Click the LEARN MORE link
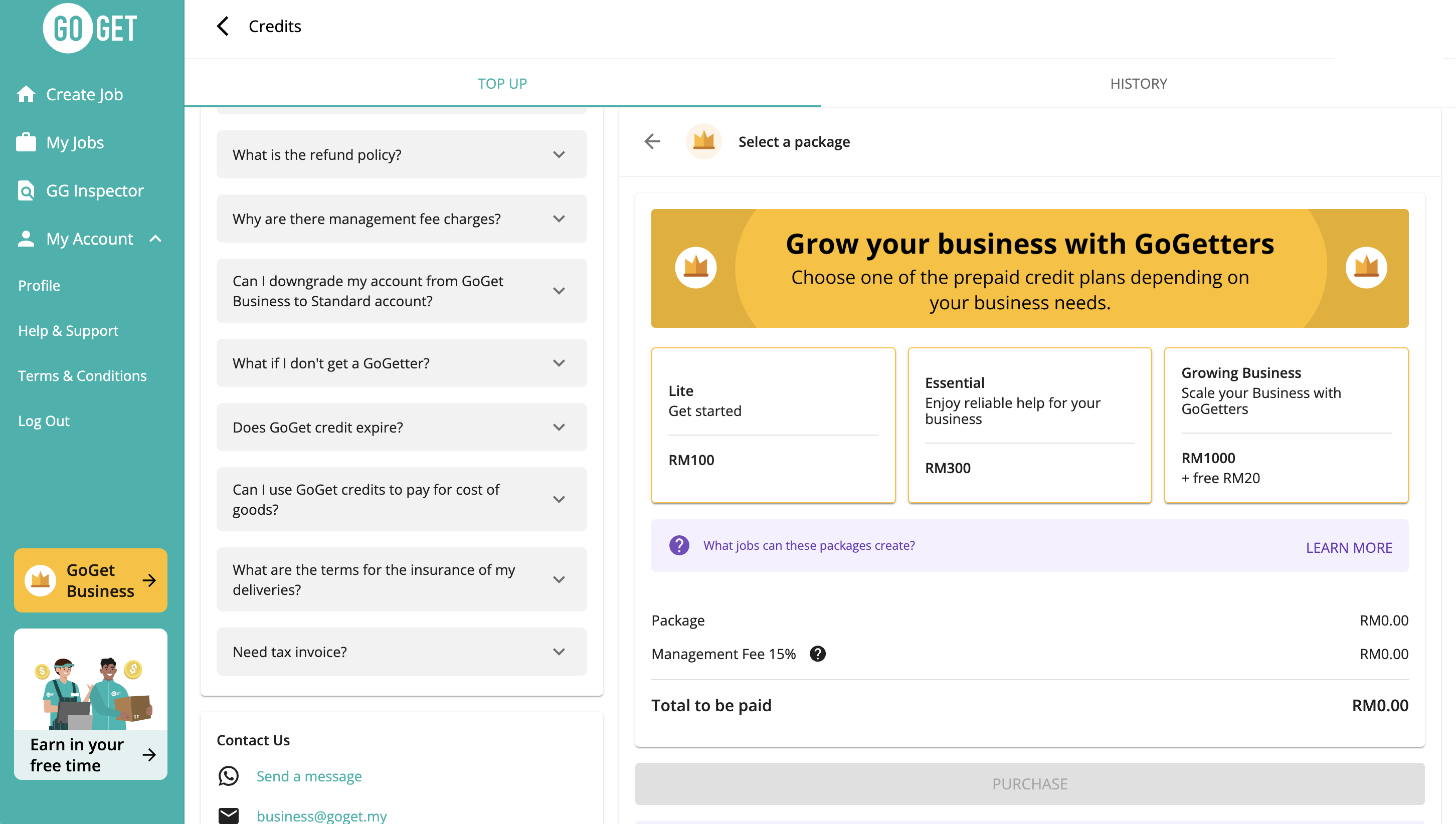 (1349, 547)
